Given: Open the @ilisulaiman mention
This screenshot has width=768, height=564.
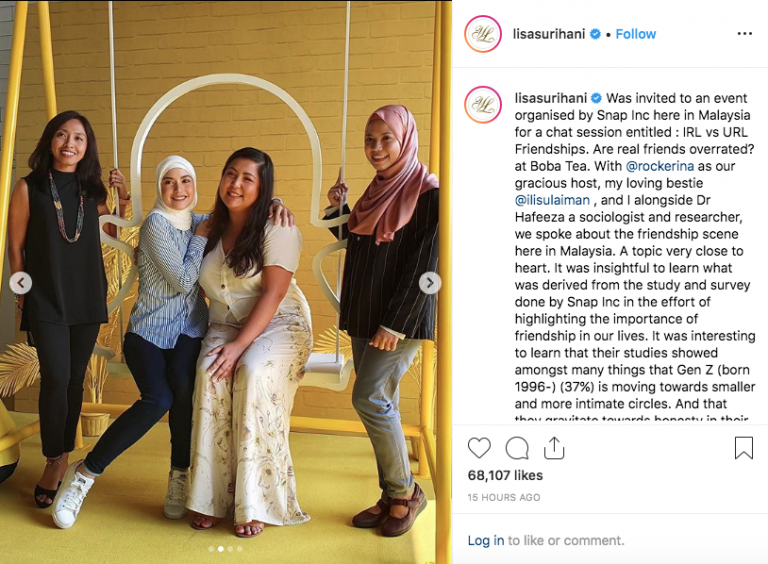Looking at the screenshot, I should click(552, 200).
